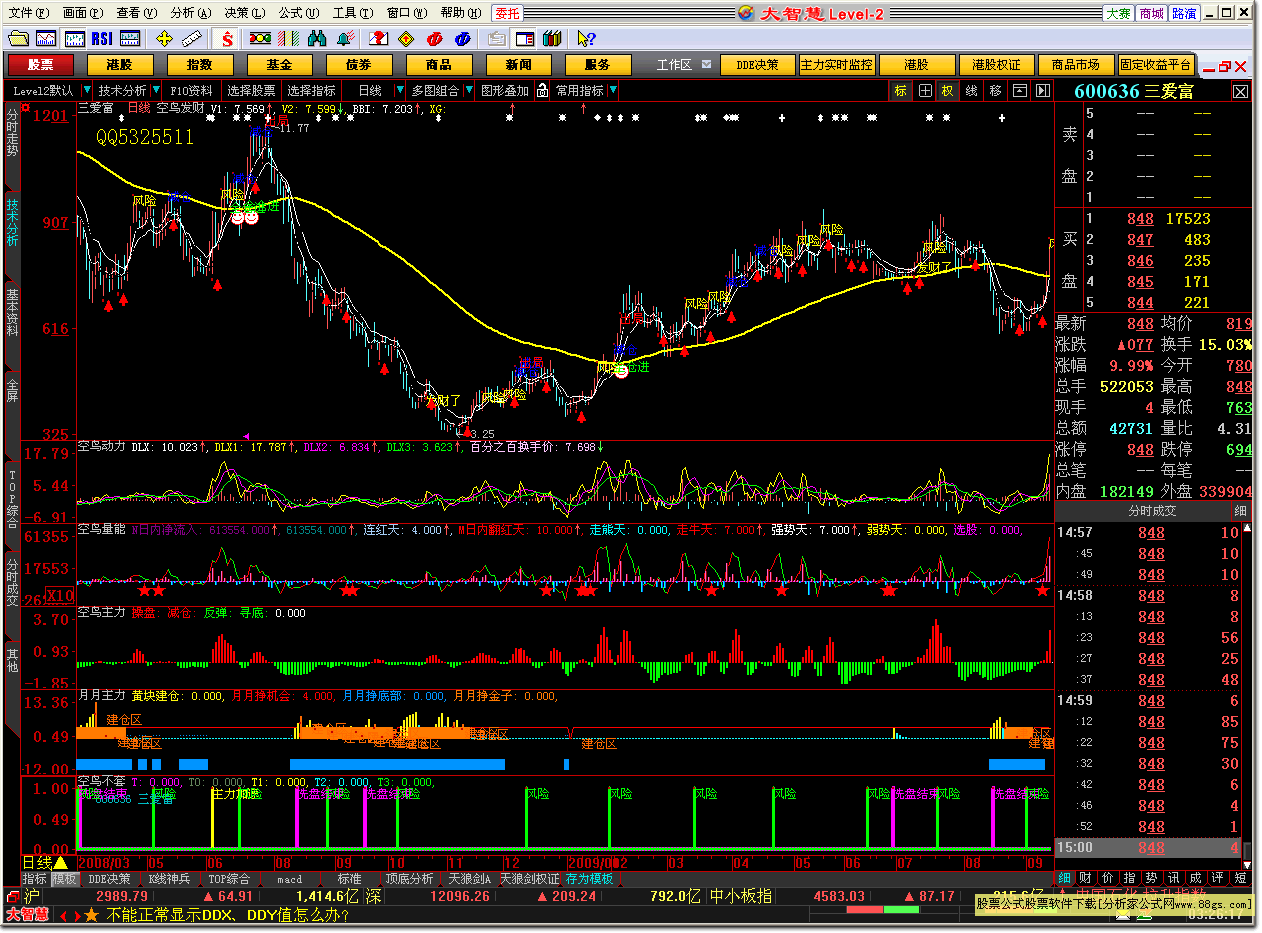Open the 工具 menu
The height and width of the screenshot is (933, 1262).
(352, 13)
